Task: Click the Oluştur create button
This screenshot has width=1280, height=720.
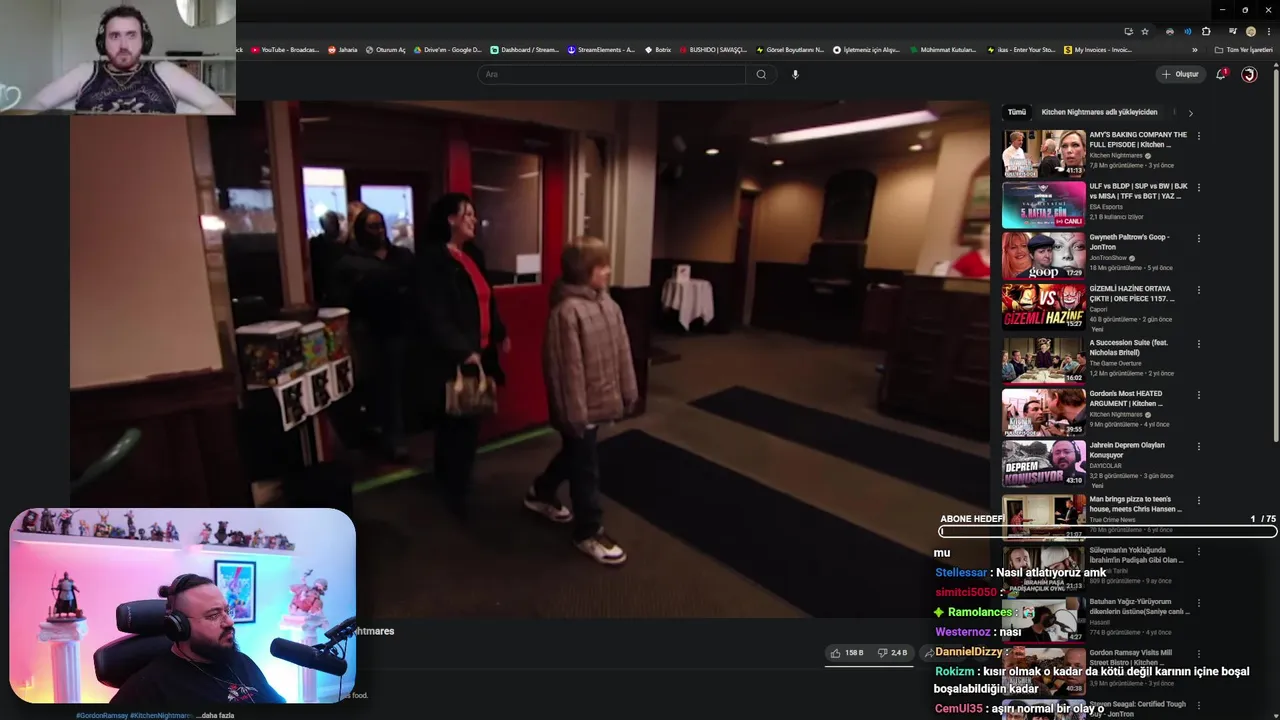Action: [x=1180, y=74]
